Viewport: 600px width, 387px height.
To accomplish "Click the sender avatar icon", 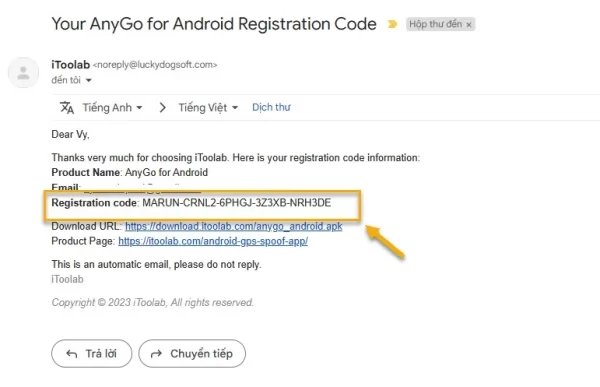I will pyautogui.click(x=23, y=72).
